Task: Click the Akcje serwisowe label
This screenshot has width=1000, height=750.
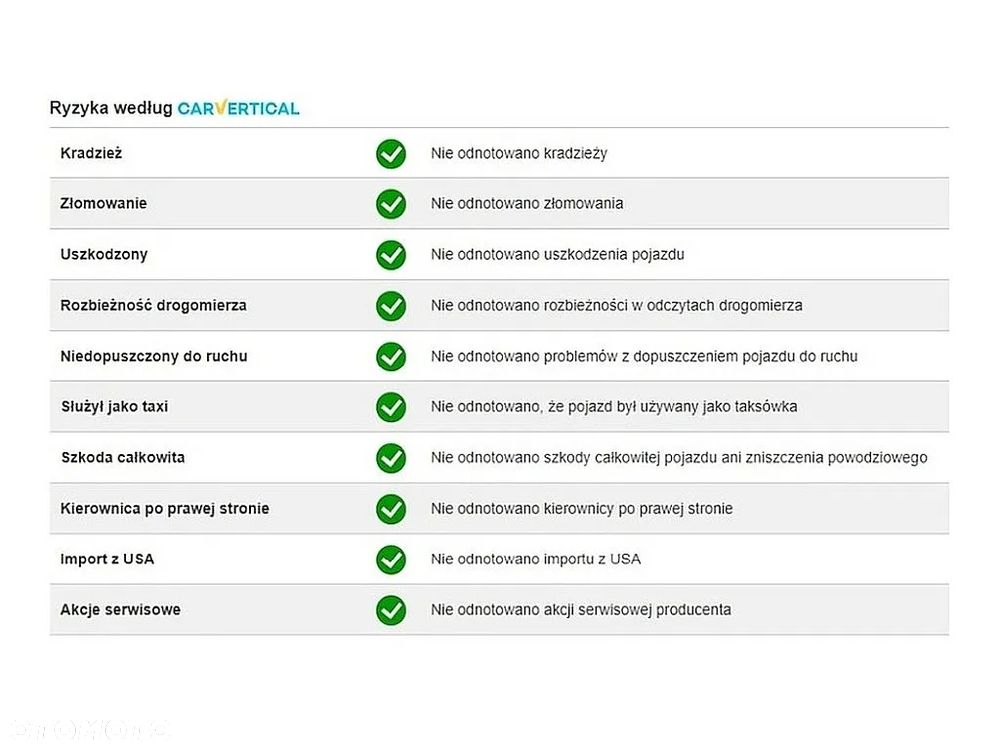Action: [120, 610]
